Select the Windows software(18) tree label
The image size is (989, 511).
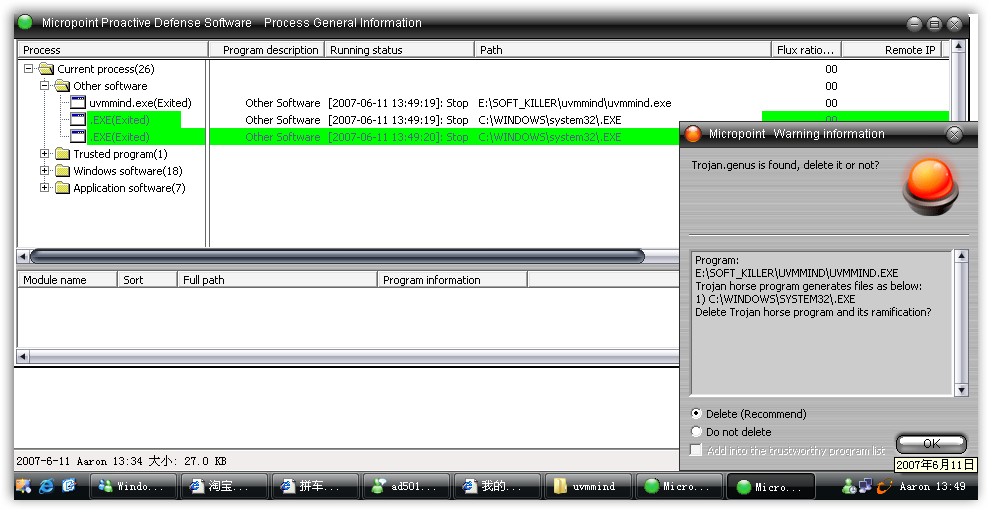coord(128,171)
